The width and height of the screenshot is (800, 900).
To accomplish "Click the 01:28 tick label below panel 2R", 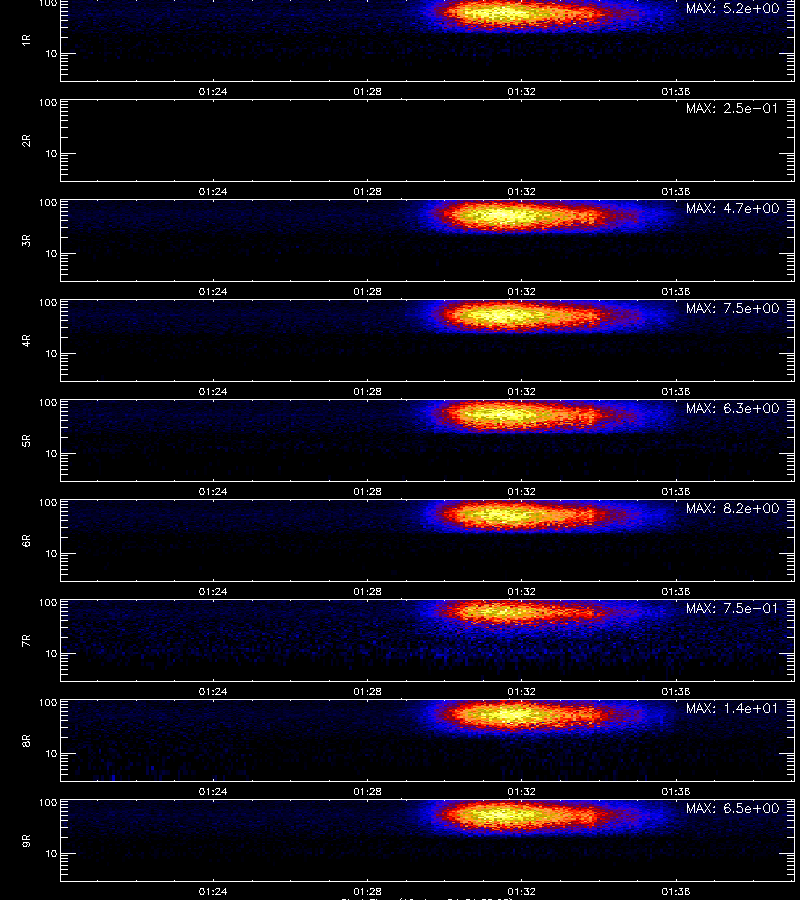I will pyautogui.click(x=367, y=191).
